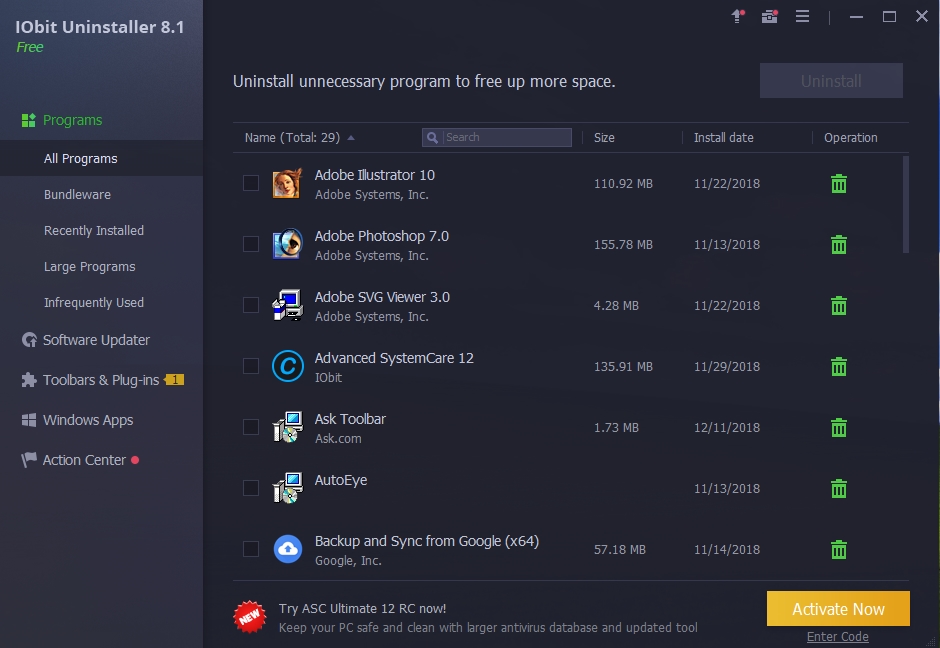Click the trash icon for AutoEye
The image size is (940, 648).
[x=839, y=489]
